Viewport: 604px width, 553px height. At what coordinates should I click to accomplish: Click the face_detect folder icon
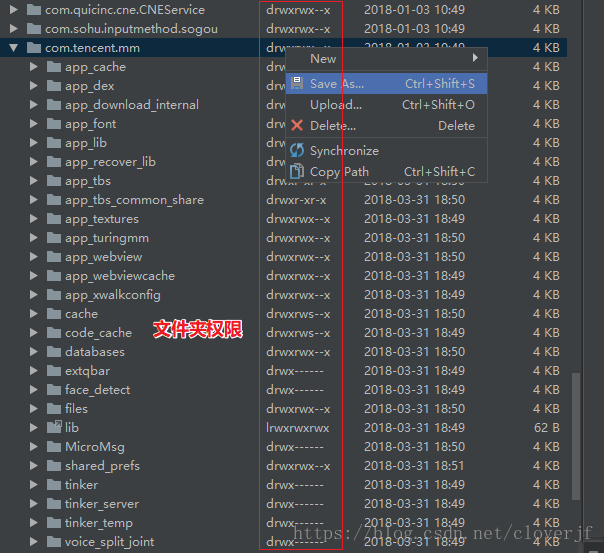point(54,390)
